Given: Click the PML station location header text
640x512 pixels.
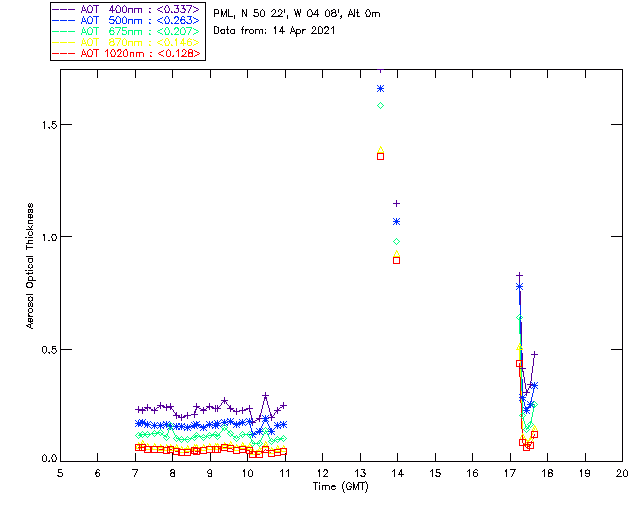Looking at the screenshot, I should [x=297, y=13].
